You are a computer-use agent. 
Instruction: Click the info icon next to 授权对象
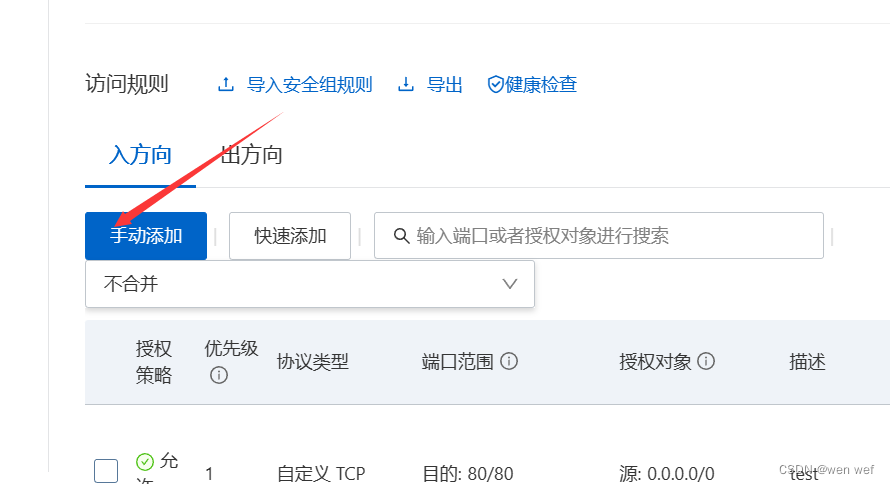coord(706,361)
